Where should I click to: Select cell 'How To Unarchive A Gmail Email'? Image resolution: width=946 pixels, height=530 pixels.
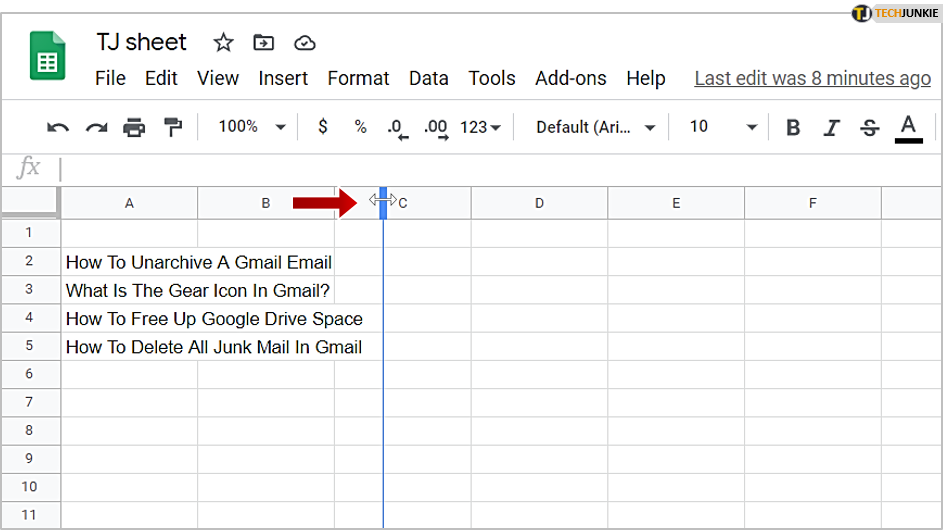[x=198, y=262]
